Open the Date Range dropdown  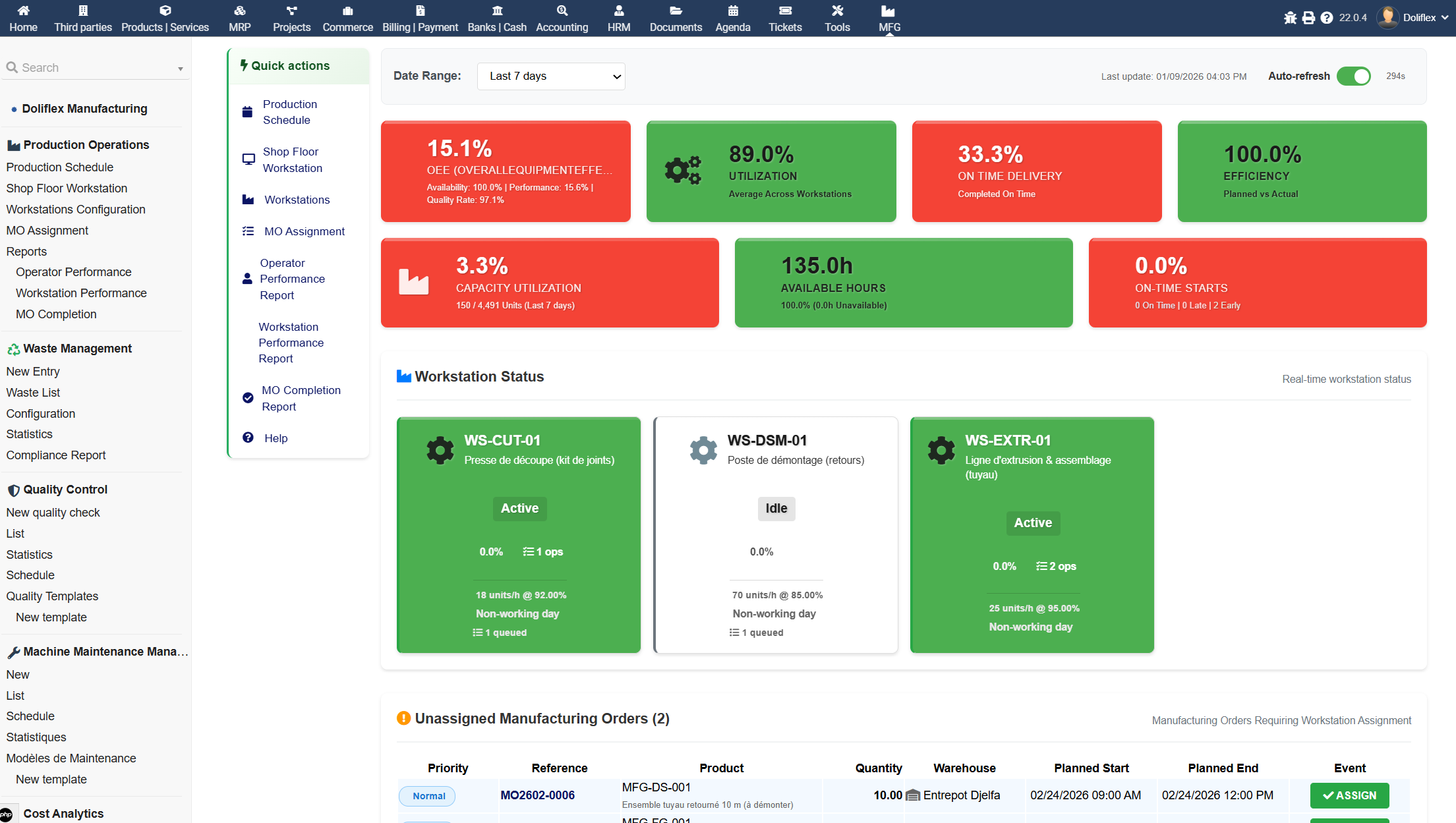pos(551,76)
